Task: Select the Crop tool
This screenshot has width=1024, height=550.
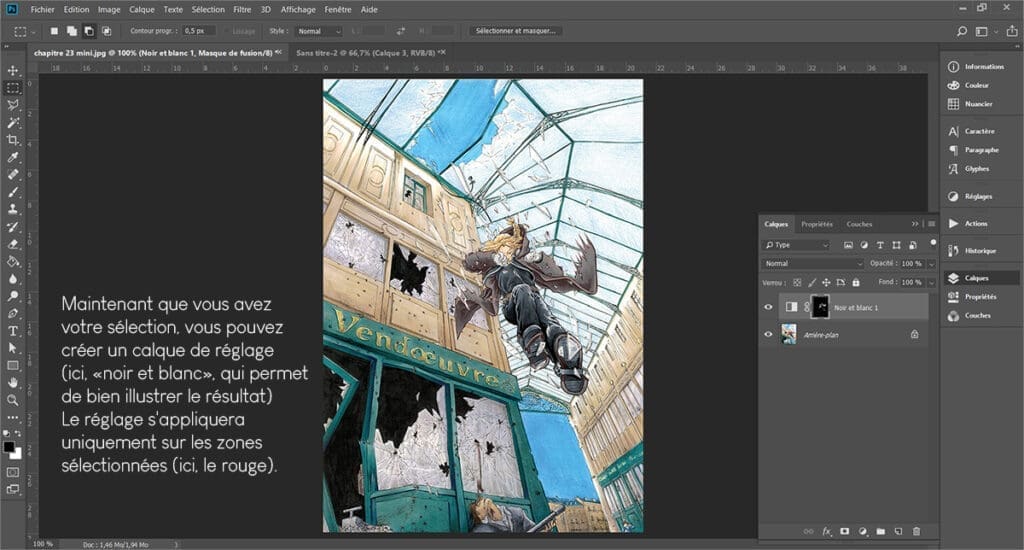Action: click(13, 140)
